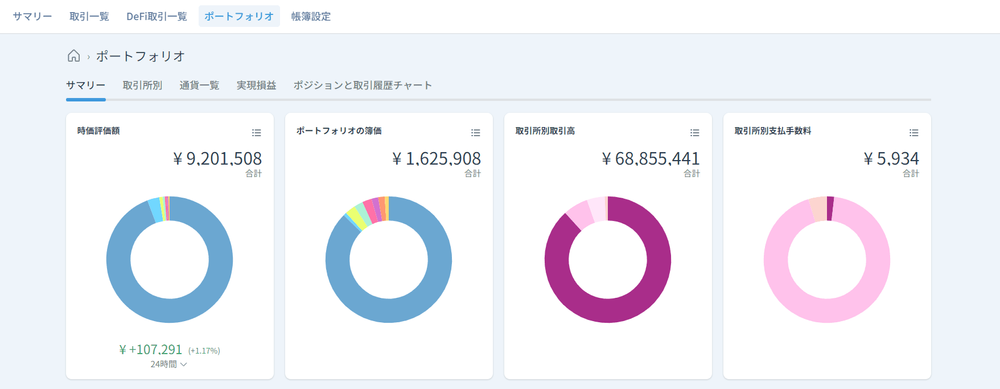Open list menu icon on 取引所別取引高 card

pos(695,133)
